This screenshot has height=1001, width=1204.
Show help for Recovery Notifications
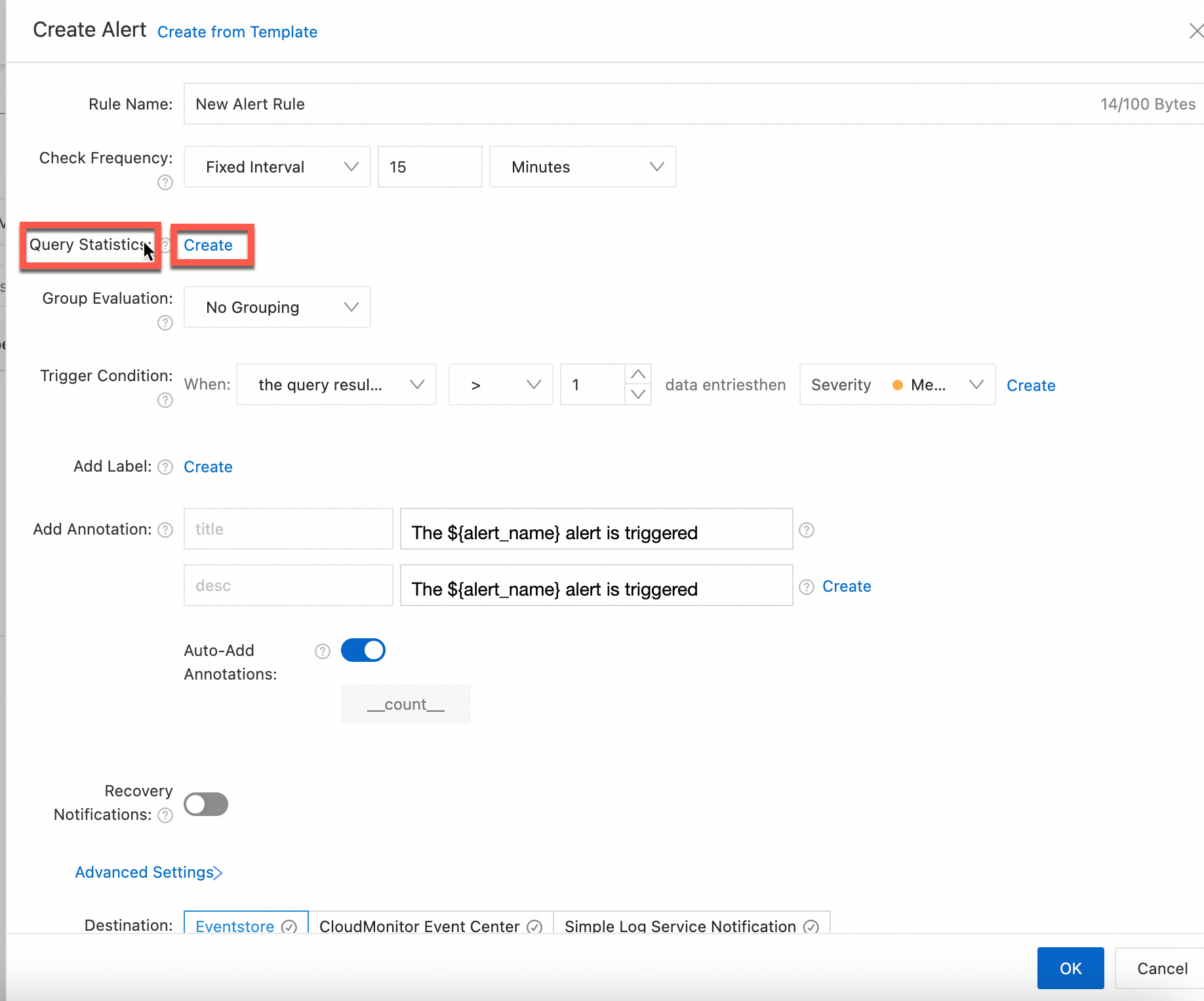(165, 815)
